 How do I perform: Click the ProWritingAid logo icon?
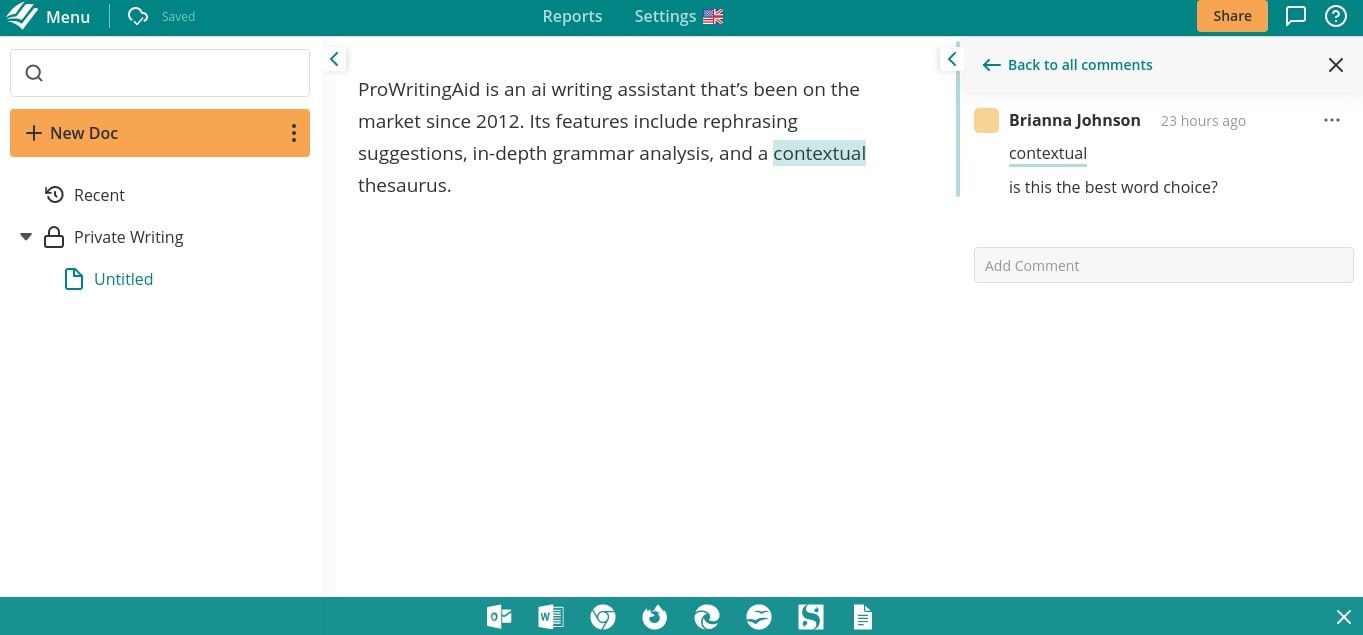click(22, 16)
